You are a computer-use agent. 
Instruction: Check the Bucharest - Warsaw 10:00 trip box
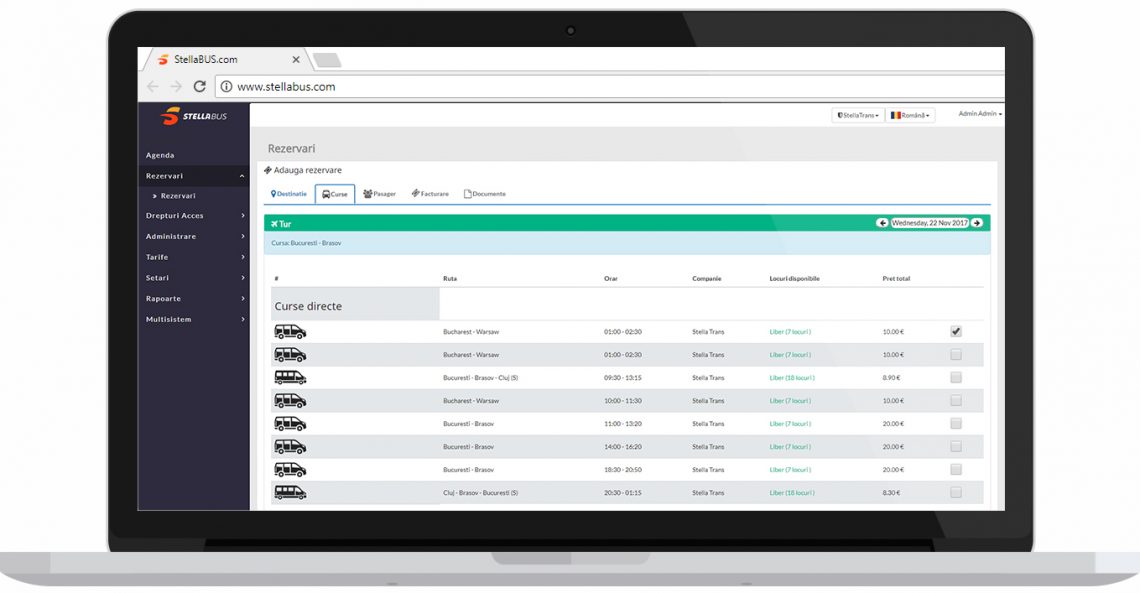[x=956, y=400]
